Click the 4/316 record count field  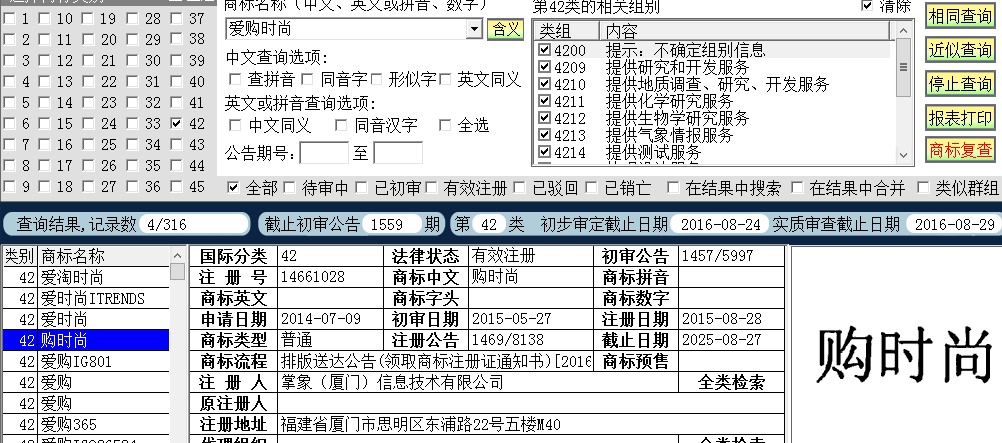point(194,224)
